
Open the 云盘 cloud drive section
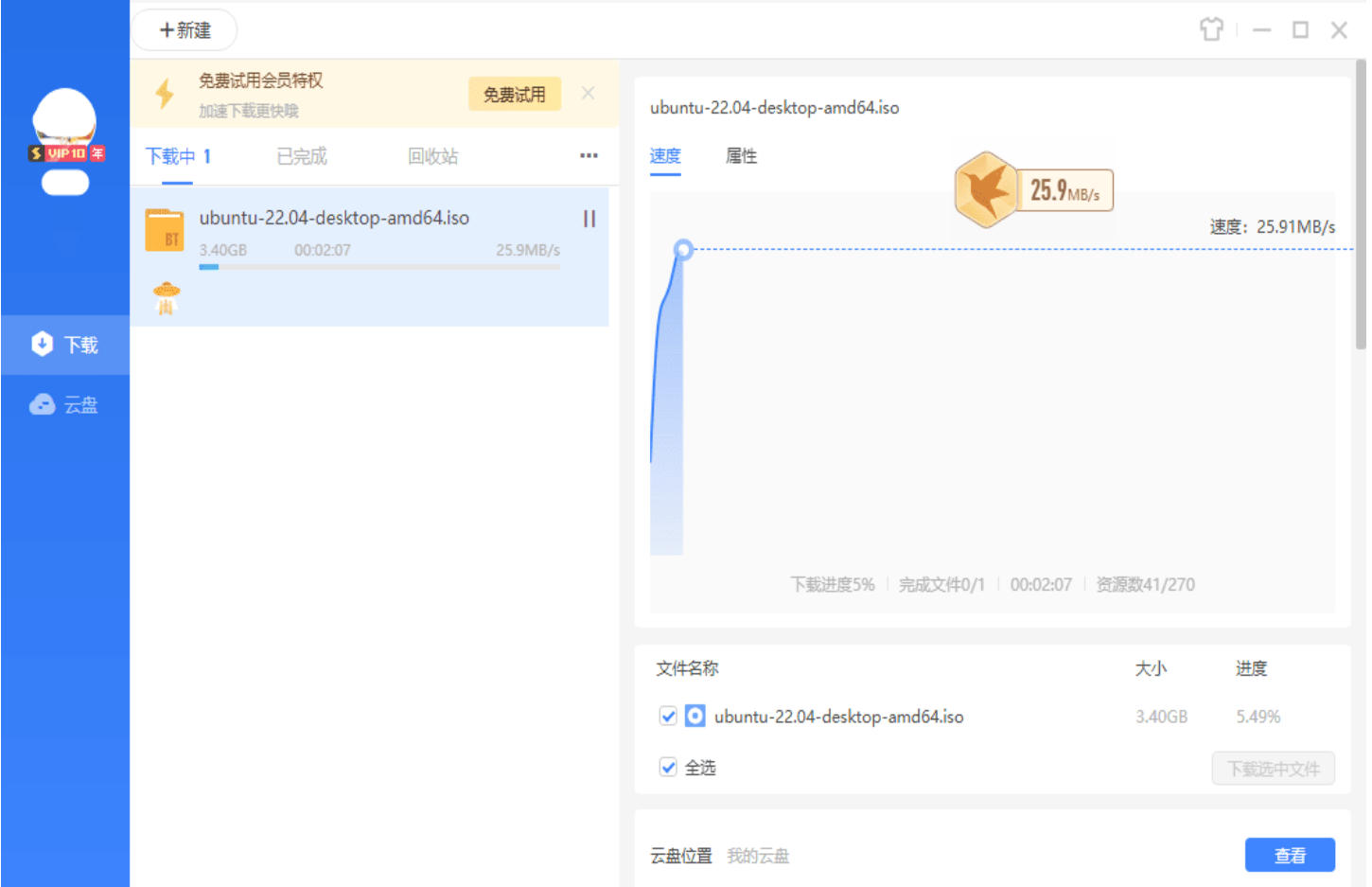(x=64, y=405)
